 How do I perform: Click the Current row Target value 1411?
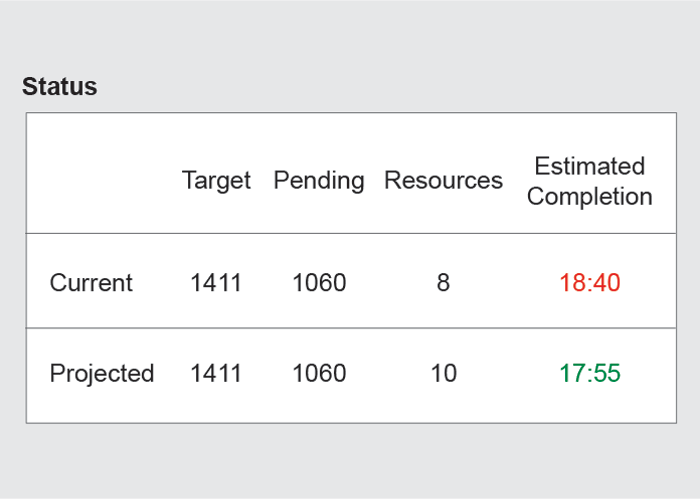point(216,283)
